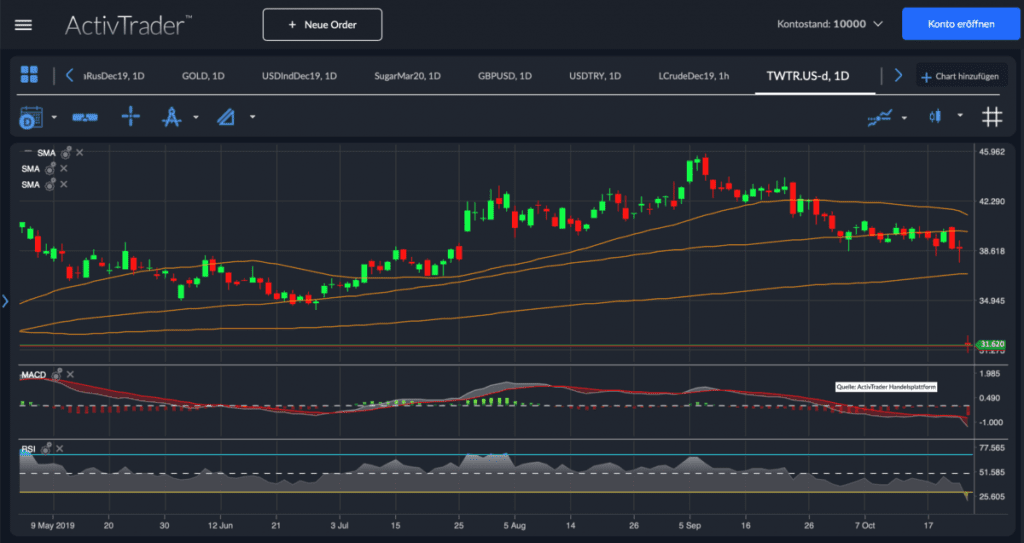Switch to the GOLD, 1D tab

(203, 76)
